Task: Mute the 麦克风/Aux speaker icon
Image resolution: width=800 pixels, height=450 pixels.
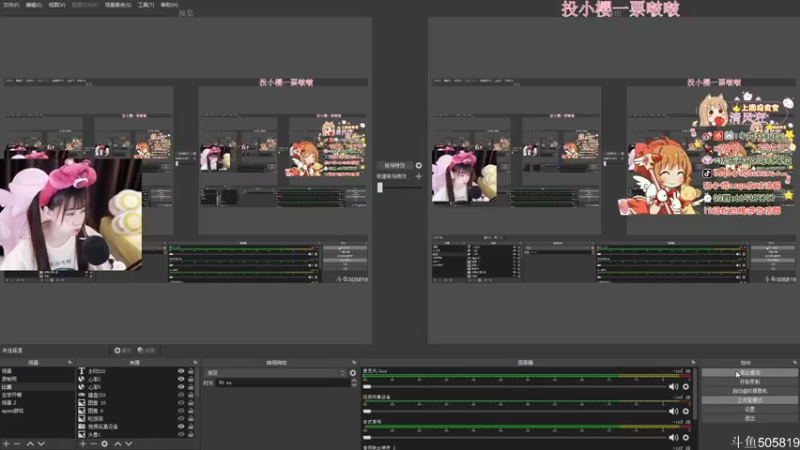Action: pos(673,387)
